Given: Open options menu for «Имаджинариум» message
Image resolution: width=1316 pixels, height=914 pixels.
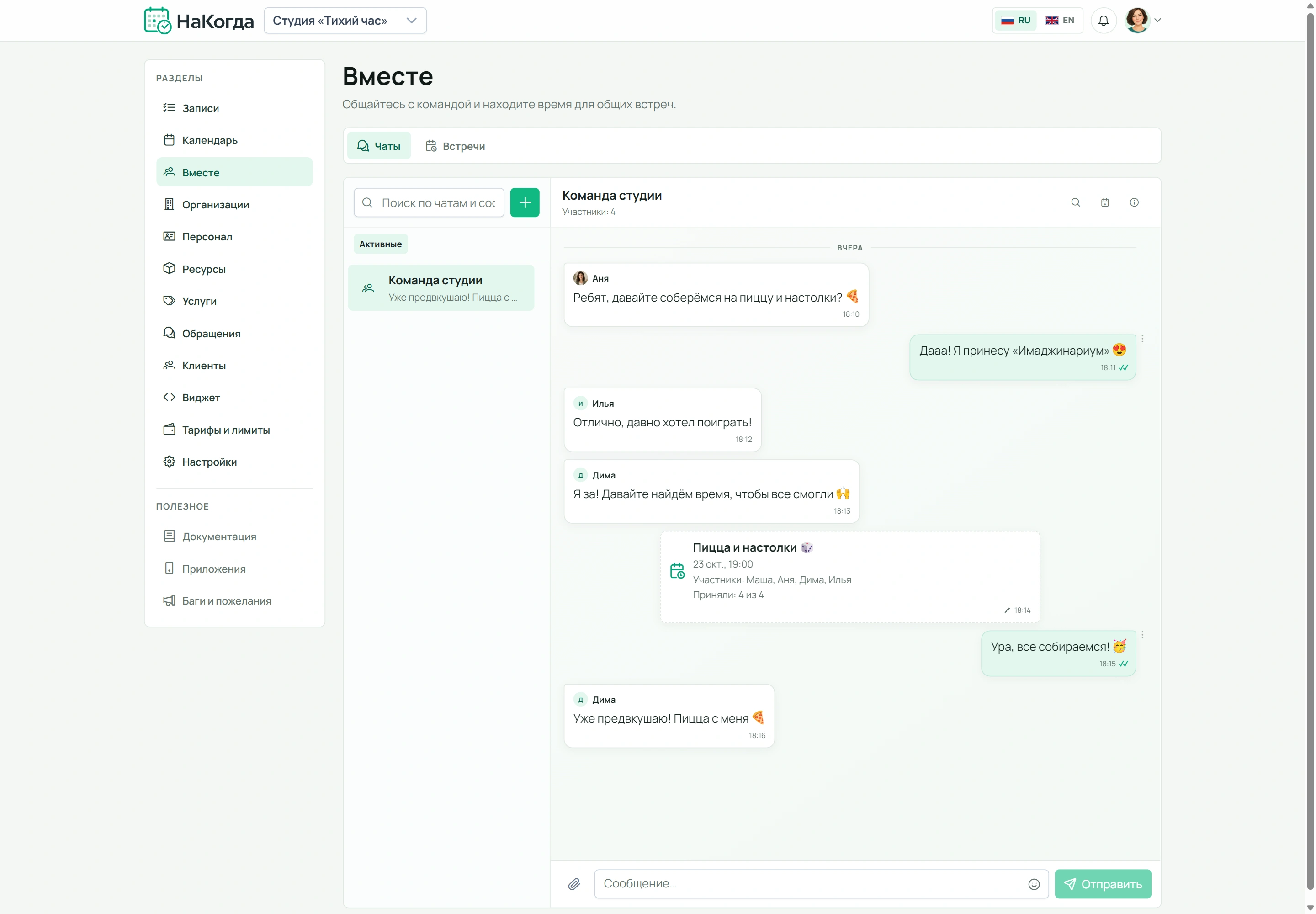Looking at the screenshot, I should tap(1142, 339).
